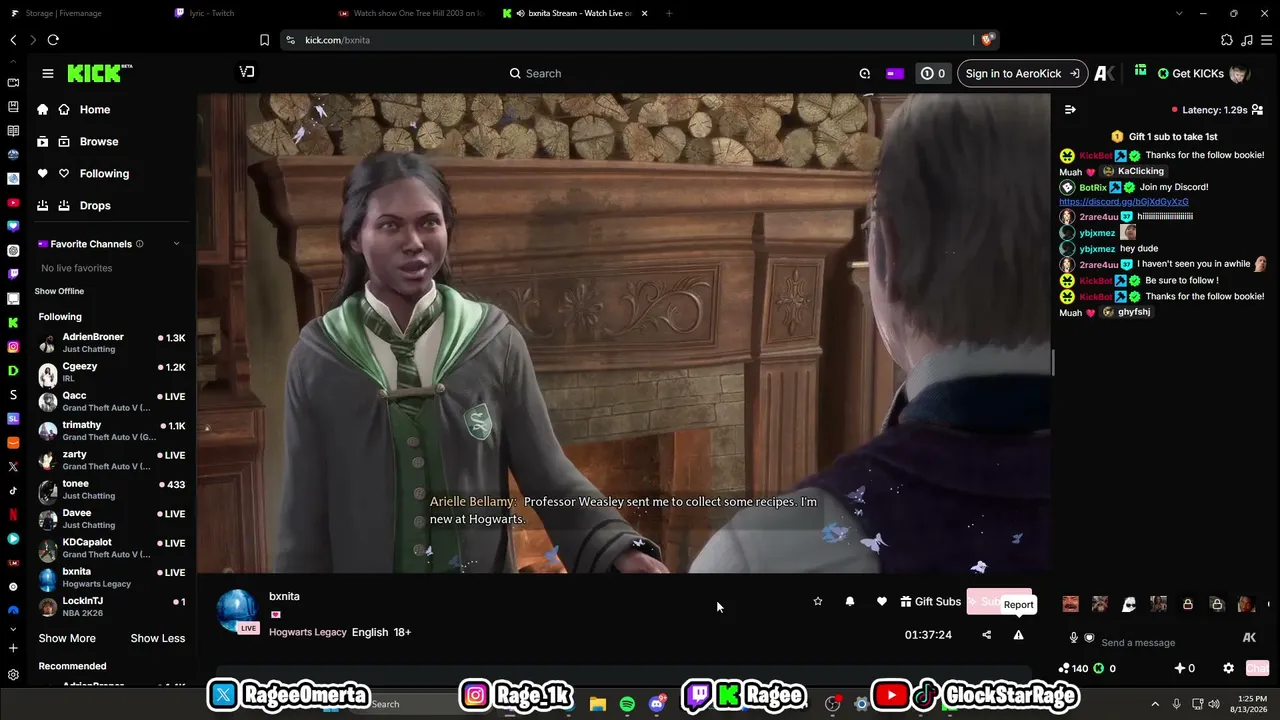Click the microphone icon in chat input
This screenshot has height=720, width=1280.
1074,638
